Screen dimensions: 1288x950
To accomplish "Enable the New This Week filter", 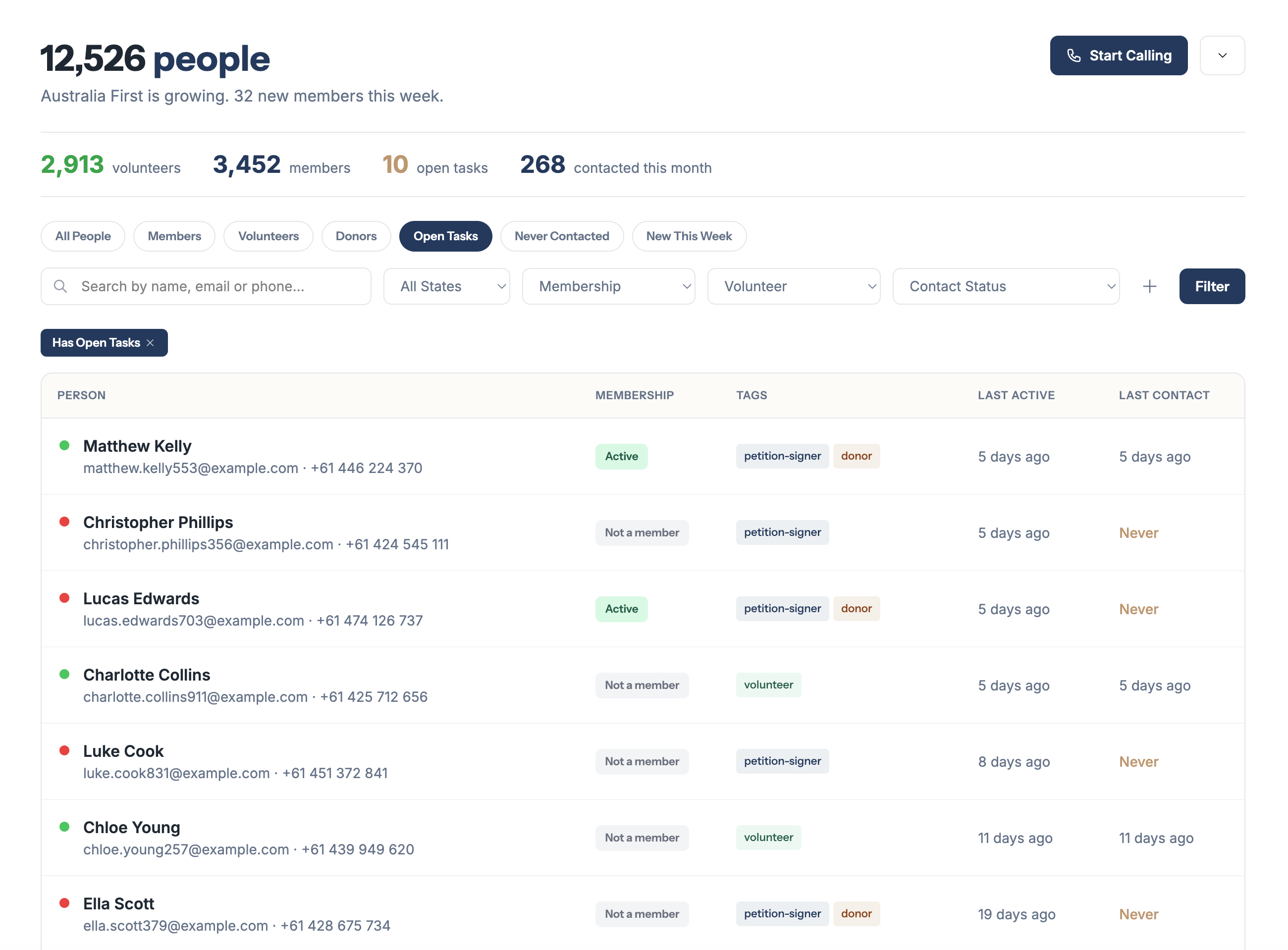I will click(x=689, y=236).
